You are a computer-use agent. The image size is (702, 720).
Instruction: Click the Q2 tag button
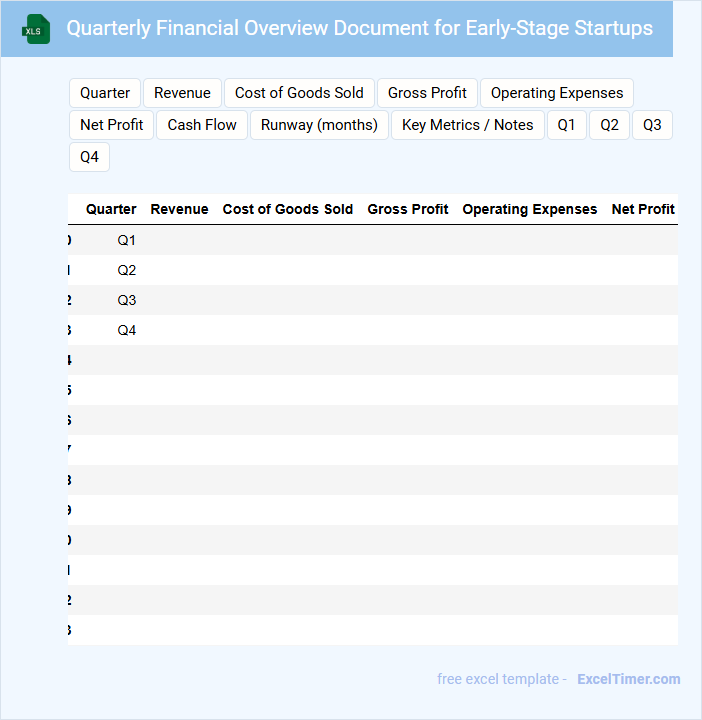[610, 125]
